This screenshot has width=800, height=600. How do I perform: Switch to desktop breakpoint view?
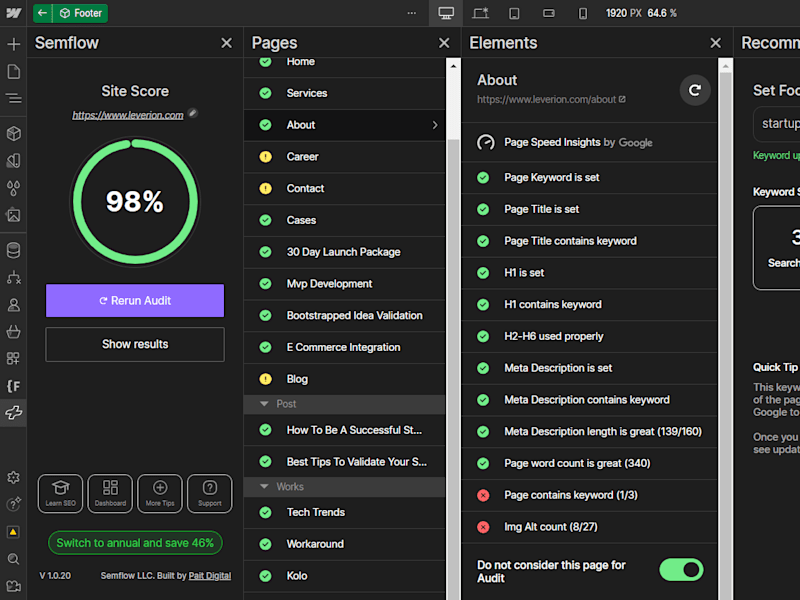tap(446, 13)
